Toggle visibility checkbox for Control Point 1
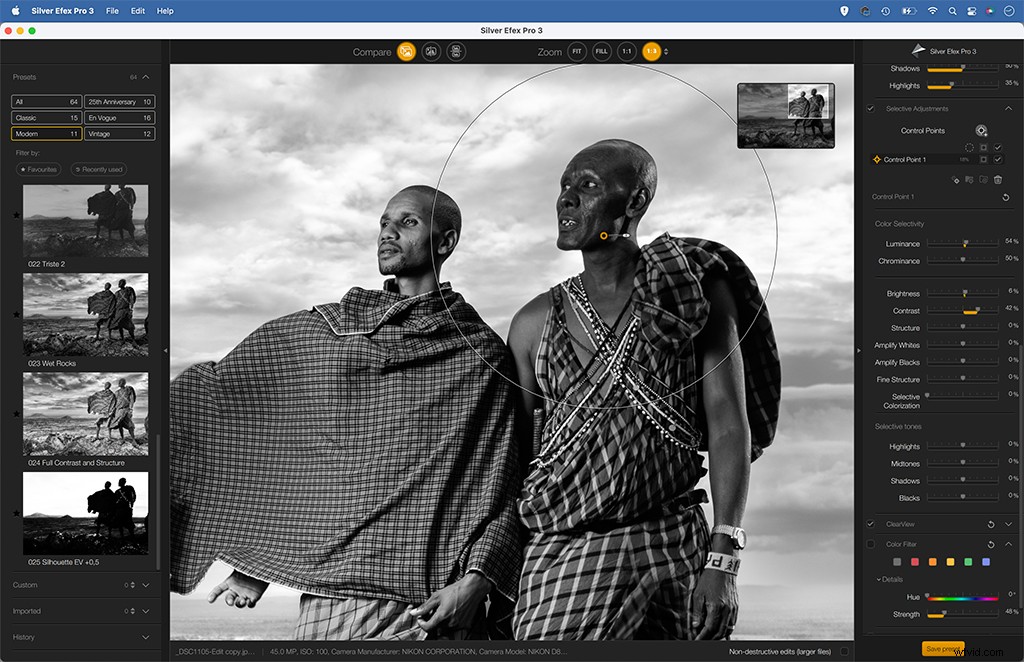 tap(998, 159)
